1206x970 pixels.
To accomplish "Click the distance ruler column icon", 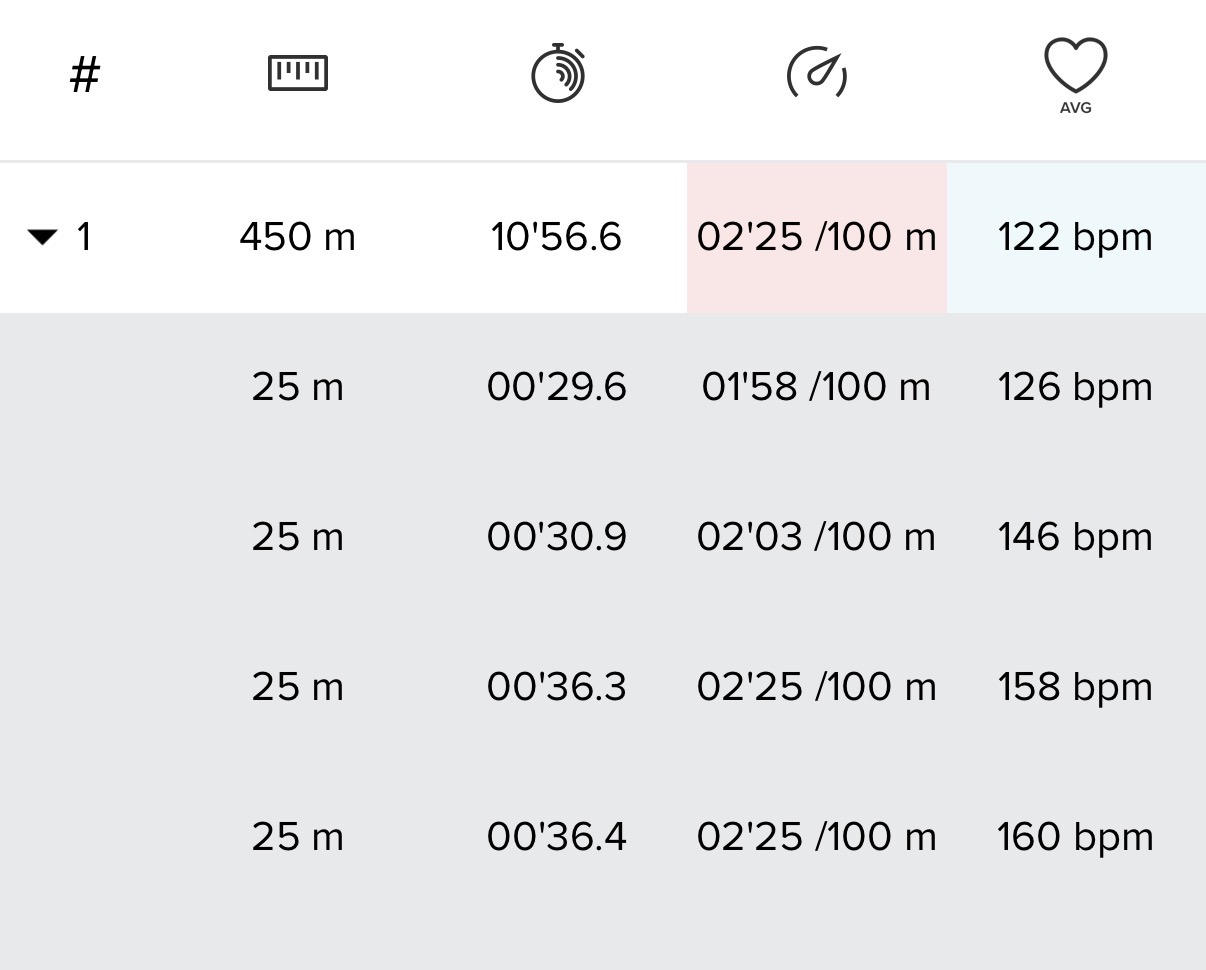I will (298, 74).
